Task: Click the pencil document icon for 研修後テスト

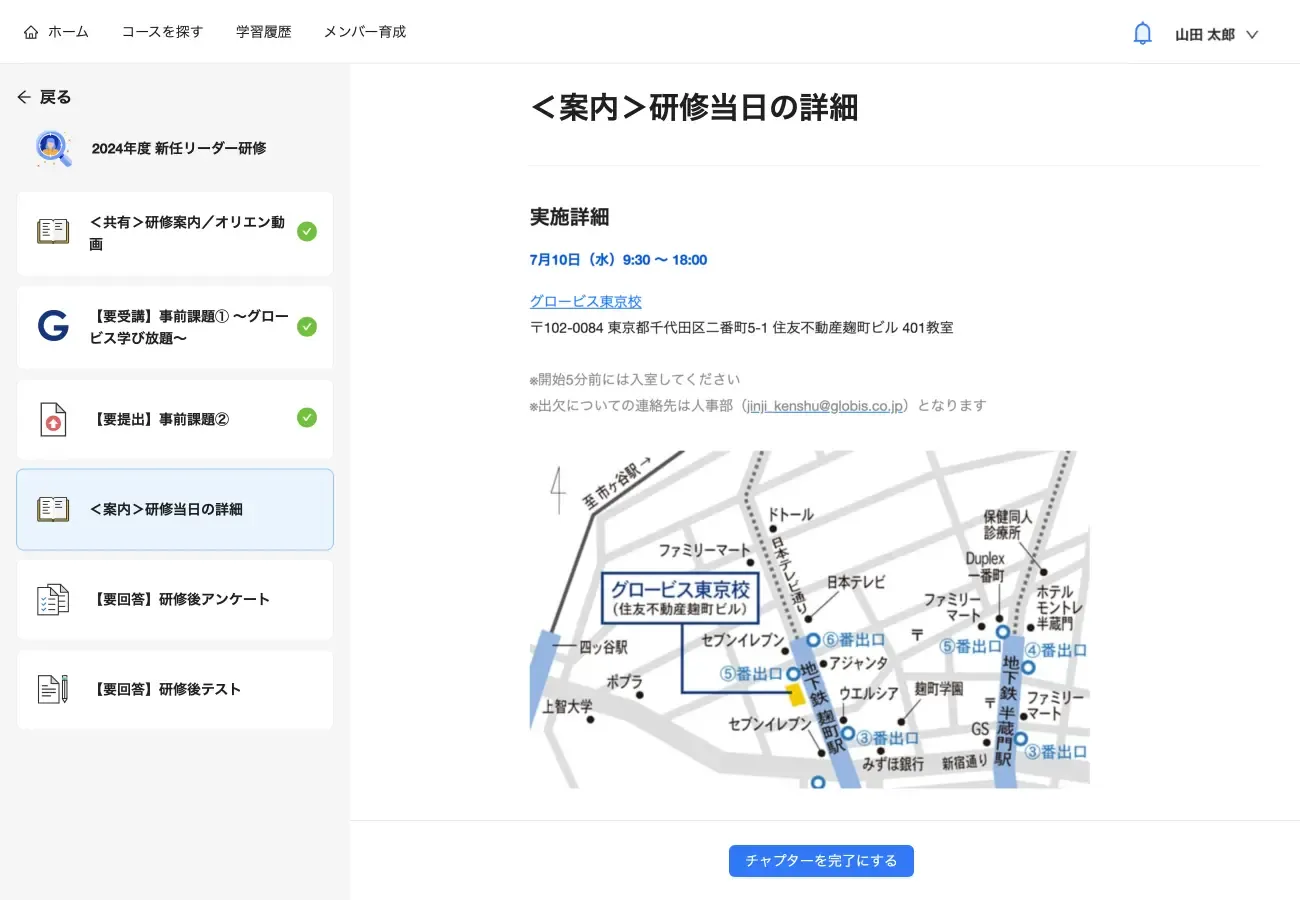Action: coord(53,689)
